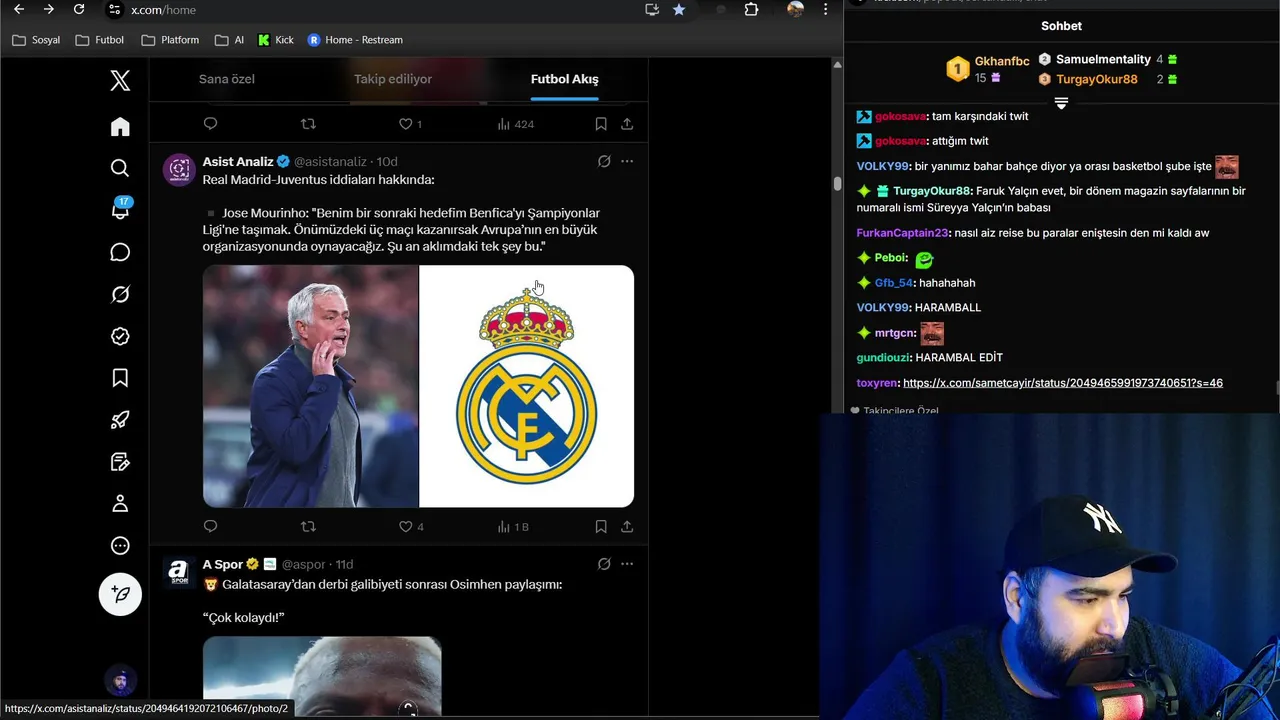Viewport: 1280px width, 720px height.
Task: Share the top post with 424 views
Action: point(627,124)
